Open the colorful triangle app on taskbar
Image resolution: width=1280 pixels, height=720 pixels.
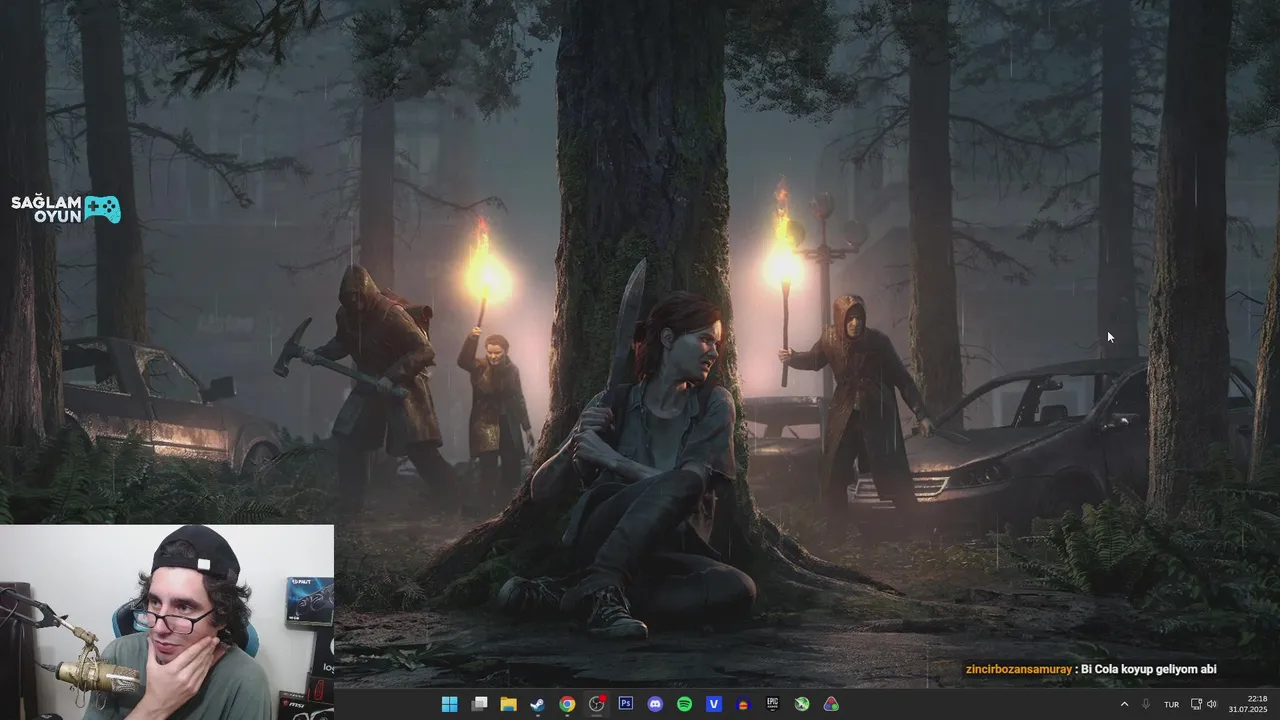coord(831,704)
